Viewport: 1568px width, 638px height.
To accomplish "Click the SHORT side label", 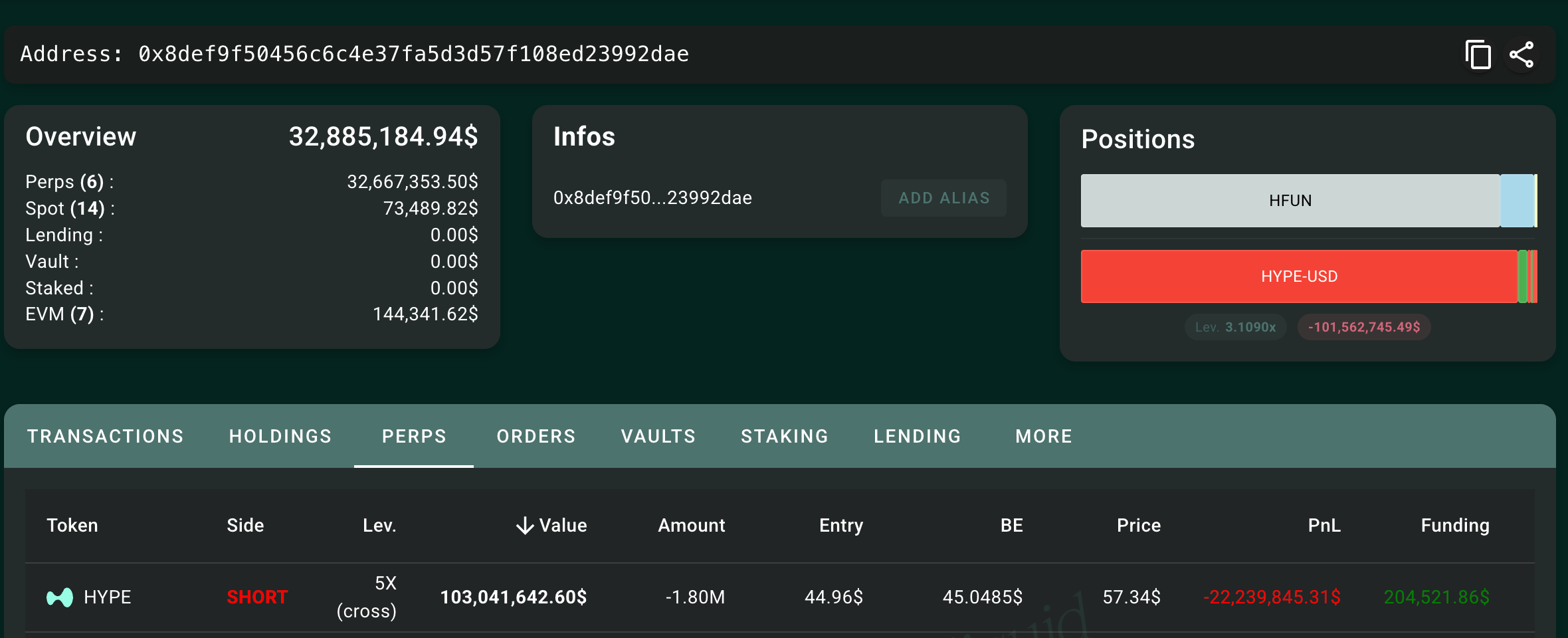I will click(257, 597).
